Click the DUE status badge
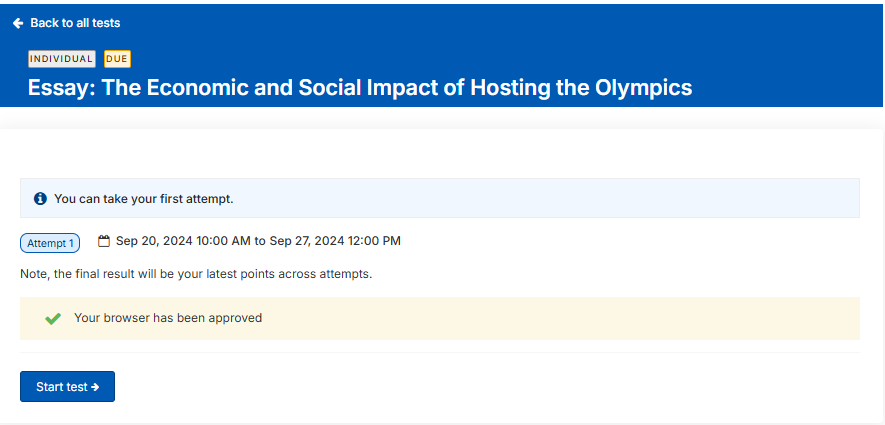885x425 pixels. (117, 59)
